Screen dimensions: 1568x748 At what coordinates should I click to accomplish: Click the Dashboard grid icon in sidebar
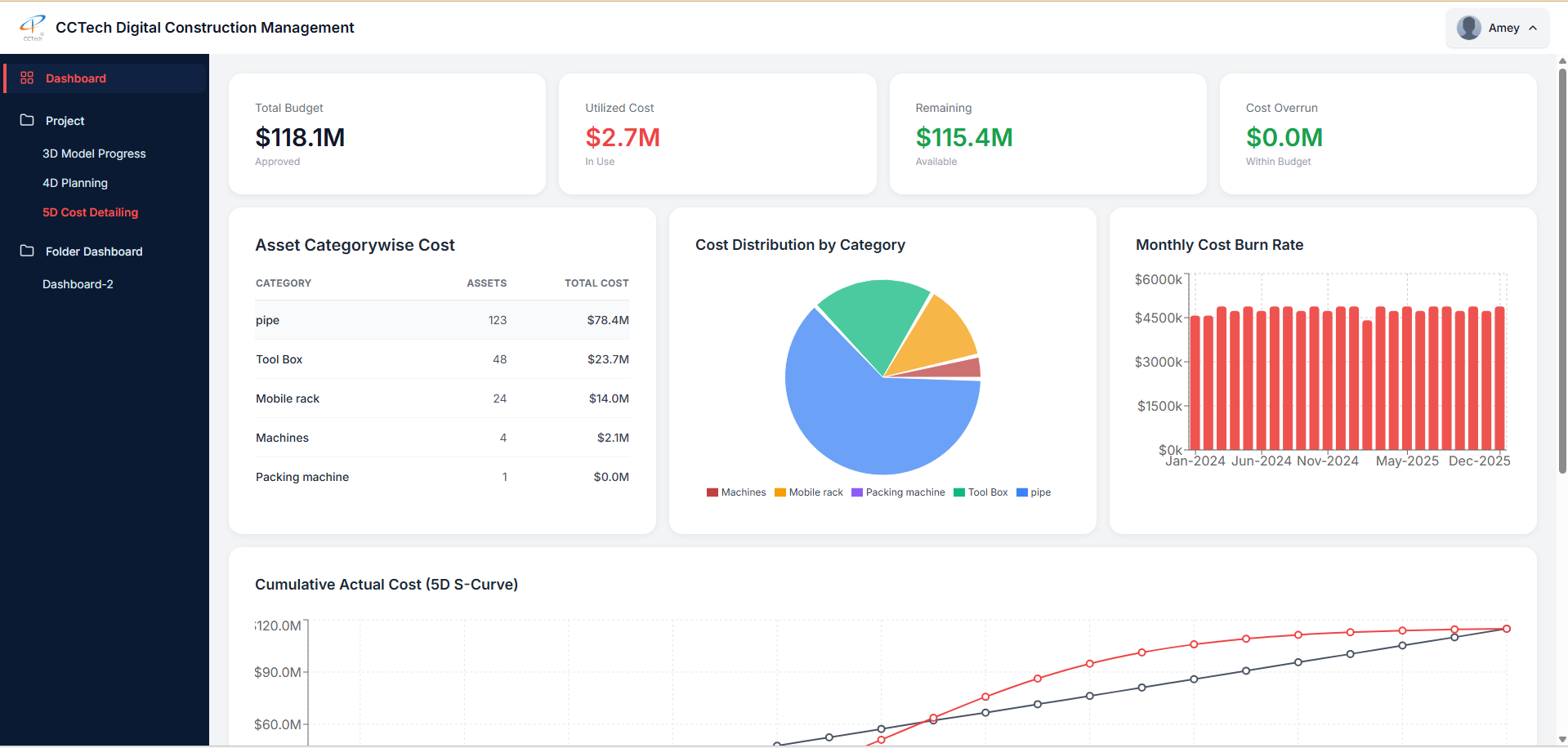pos(27,78)
